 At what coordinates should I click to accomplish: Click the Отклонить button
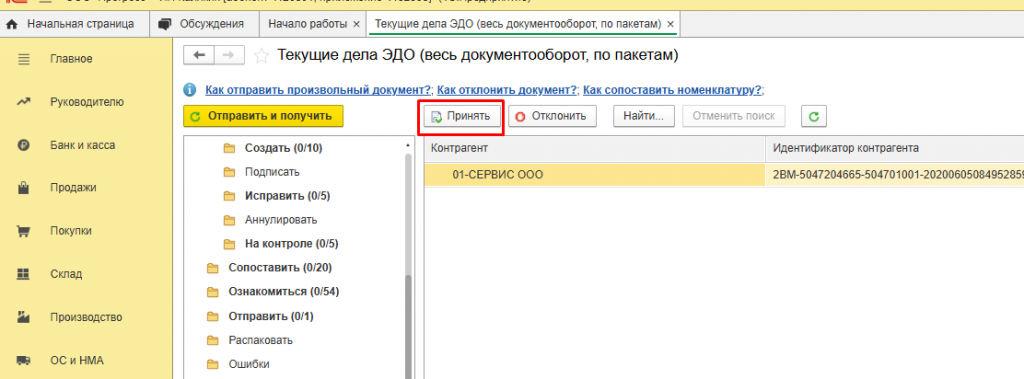pyautogui.click(x=551, y=116)
